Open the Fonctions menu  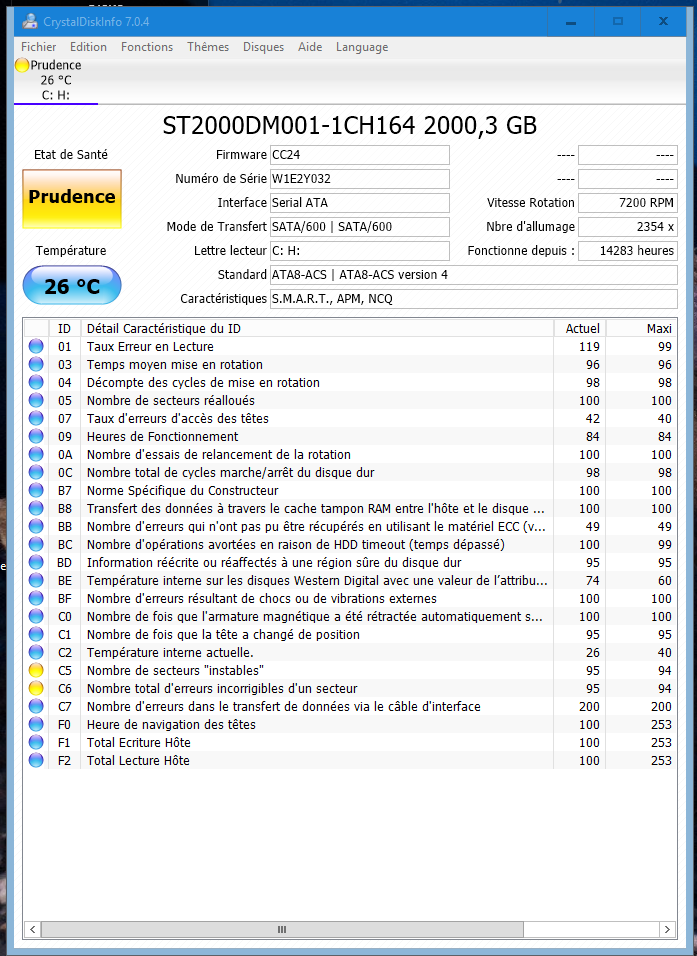(147, 47)
